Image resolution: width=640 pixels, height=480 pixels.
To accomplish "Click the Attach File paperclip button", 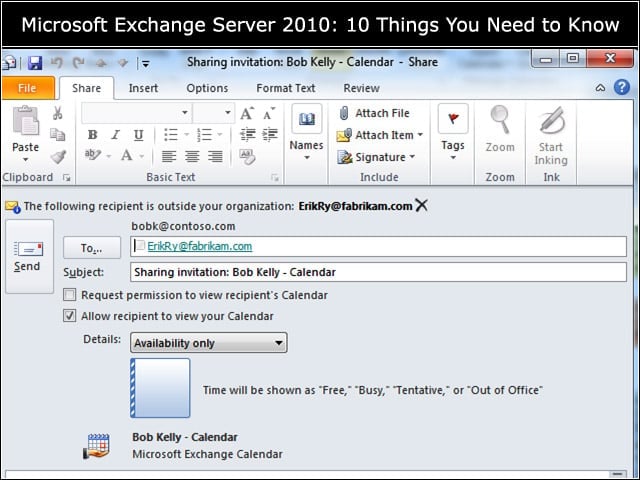I will [x=374, y=113].
